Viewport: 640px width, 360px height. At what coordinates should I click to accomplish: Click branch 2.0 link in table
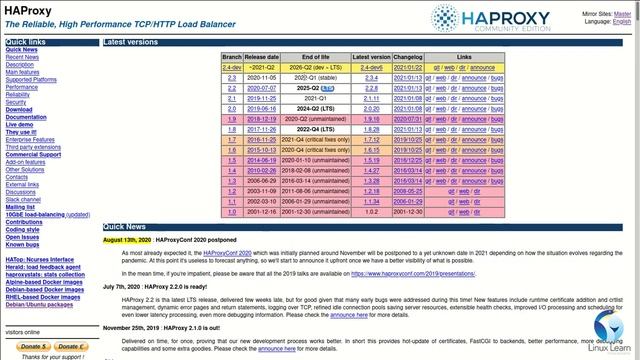(232, 109)
